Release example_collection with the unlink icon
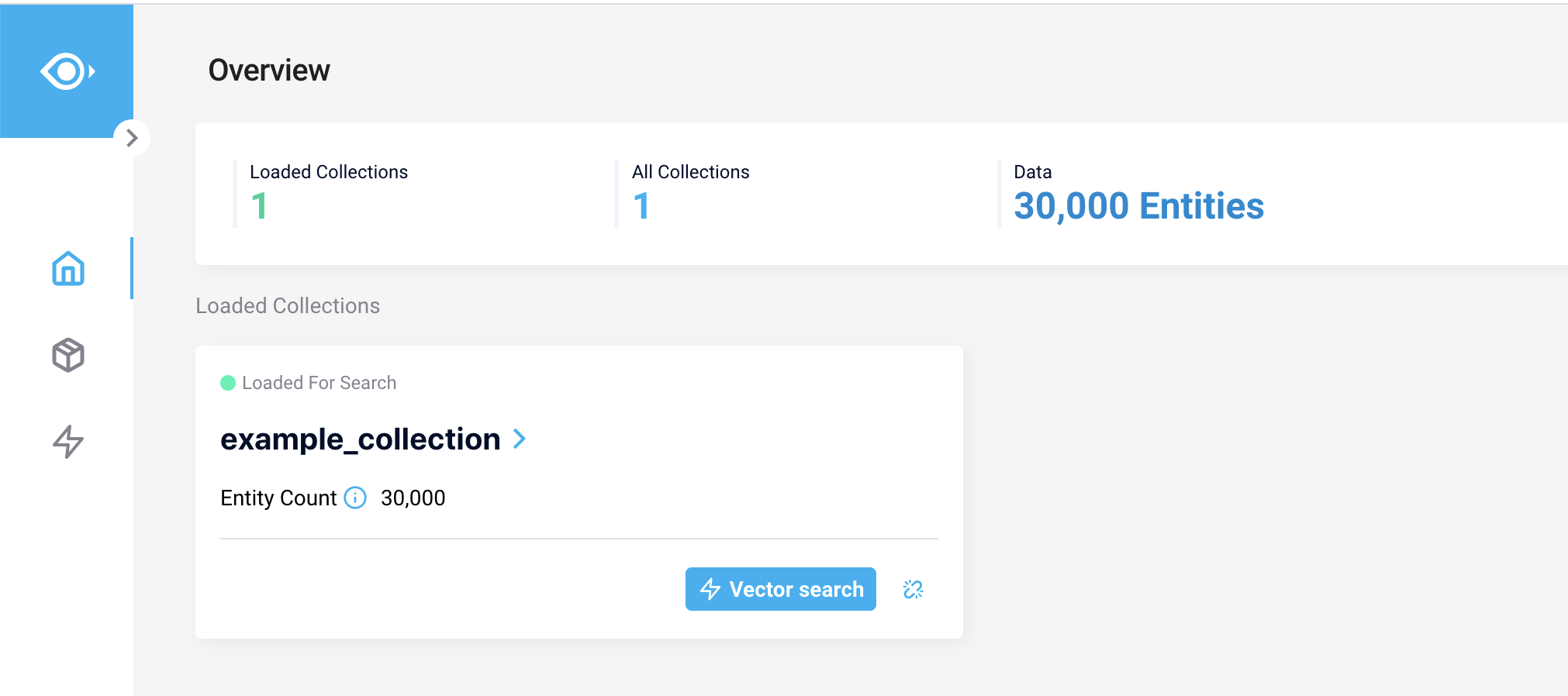This screenshot has width=1568, height=696. pyautogui.click(x=913, y=590)
